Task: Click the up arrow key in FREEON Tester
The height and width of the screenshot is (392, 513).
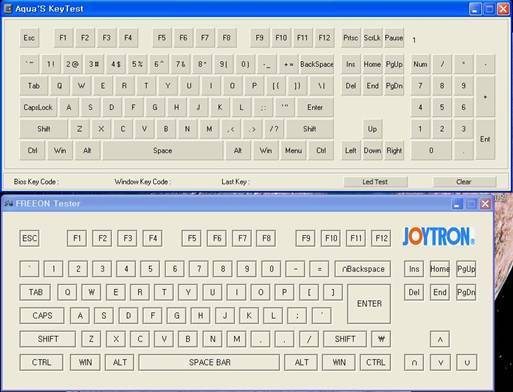Action: tap(440, 339)
